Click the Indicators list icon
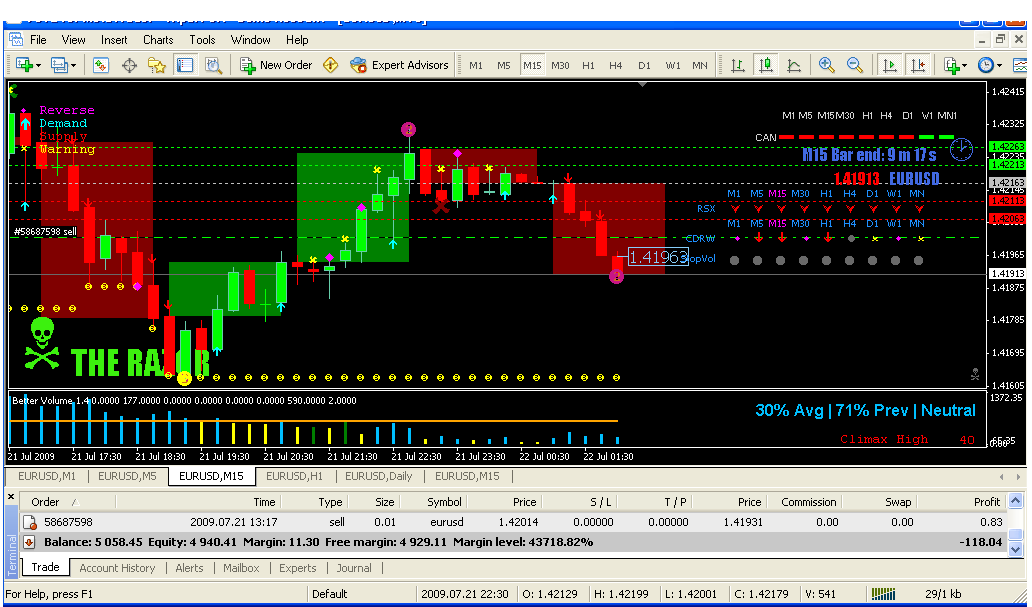The image size is (1032, 607). 950,65
